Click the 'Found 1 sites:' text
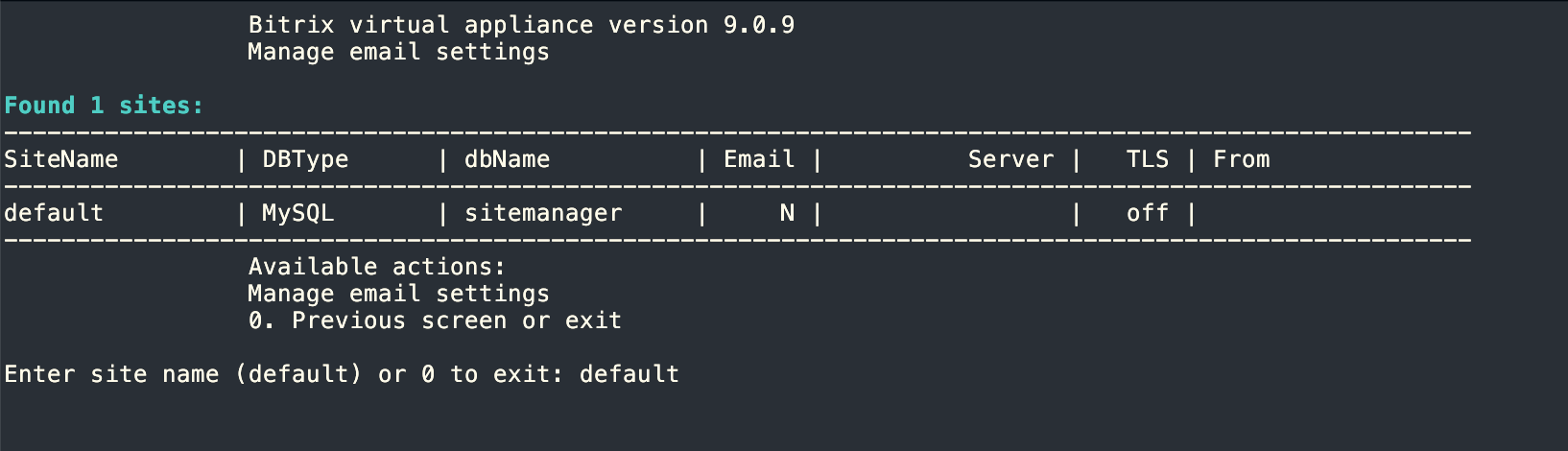 click(x=104, y=106)
